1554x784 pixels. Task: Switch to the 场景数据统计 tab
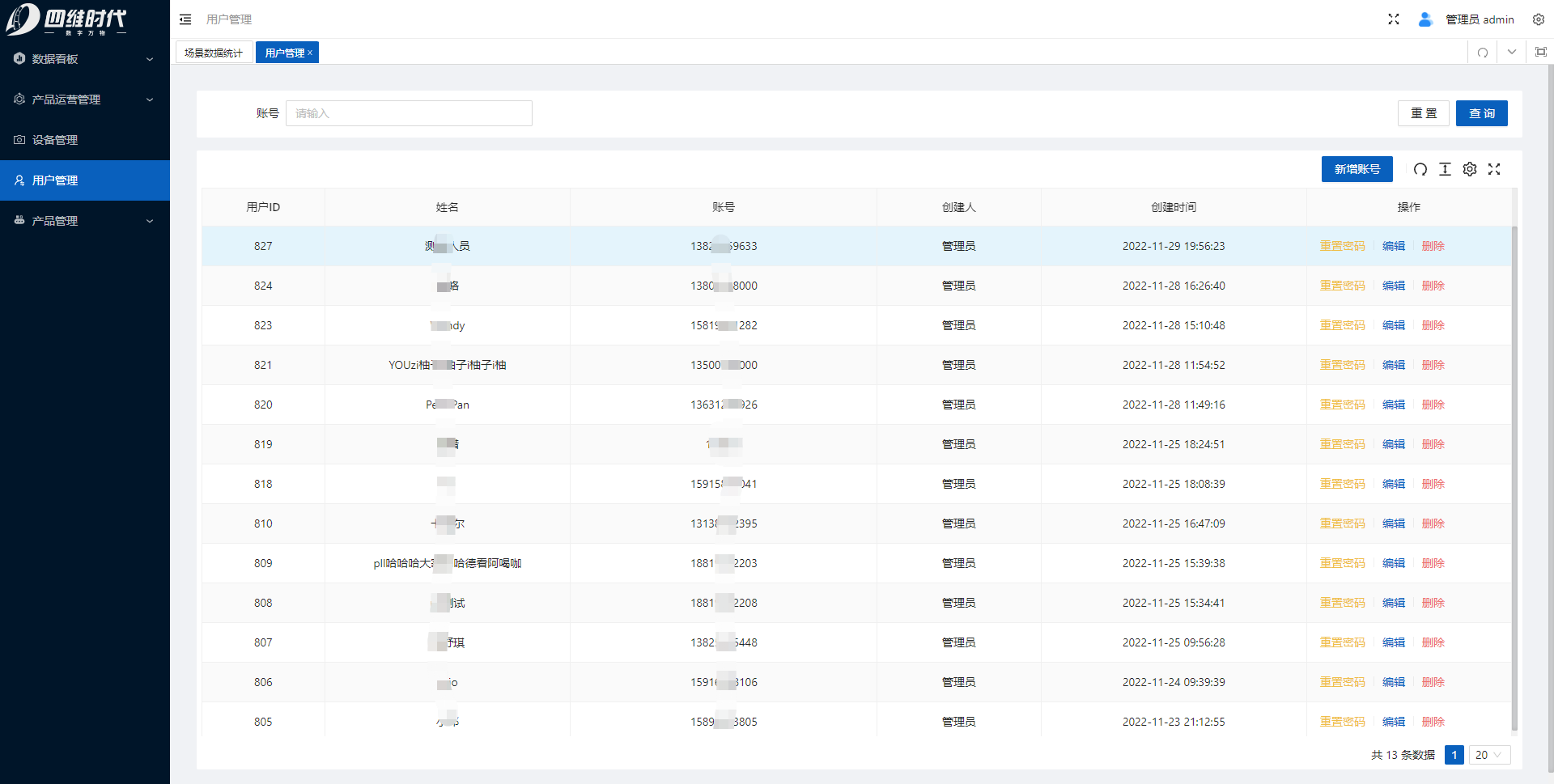[x=214, y=53]
